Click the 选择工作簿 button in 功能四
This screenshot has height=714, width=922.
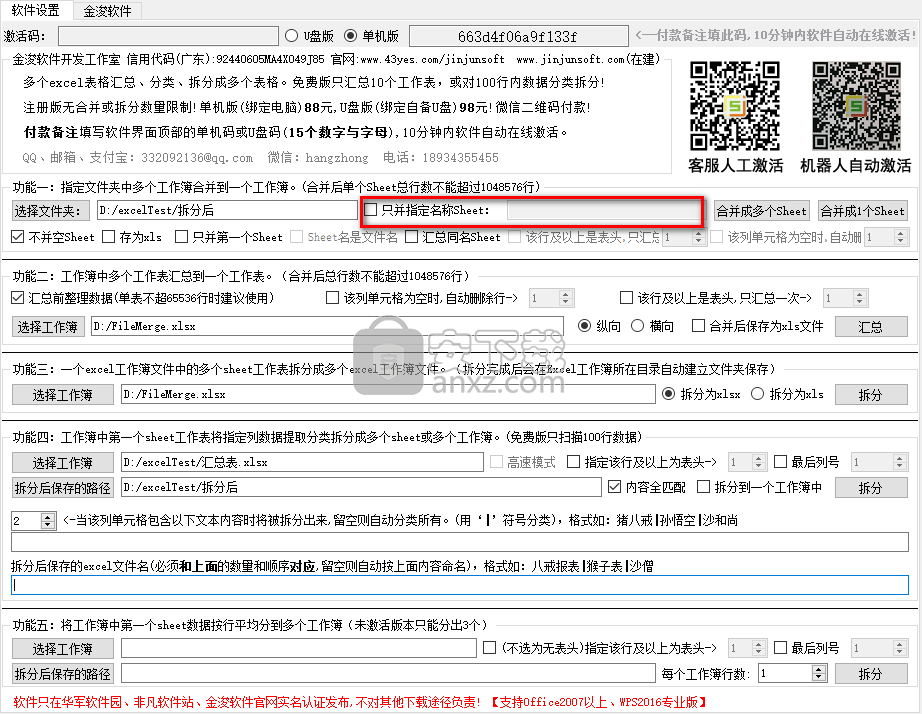coord(63,463)
